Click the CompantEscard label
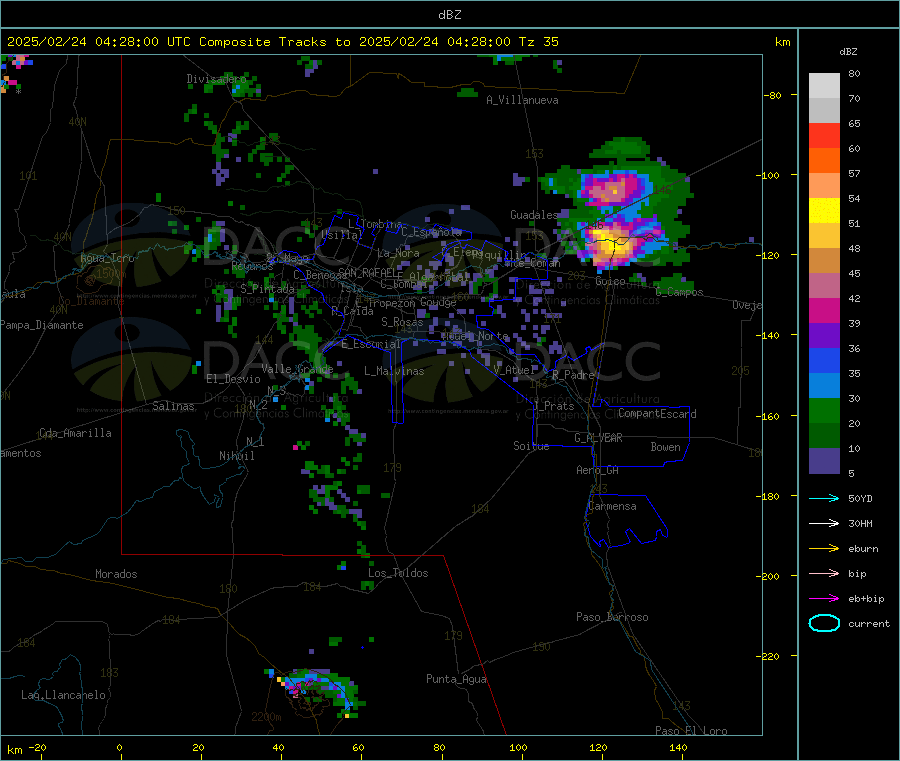 [657, 413]
